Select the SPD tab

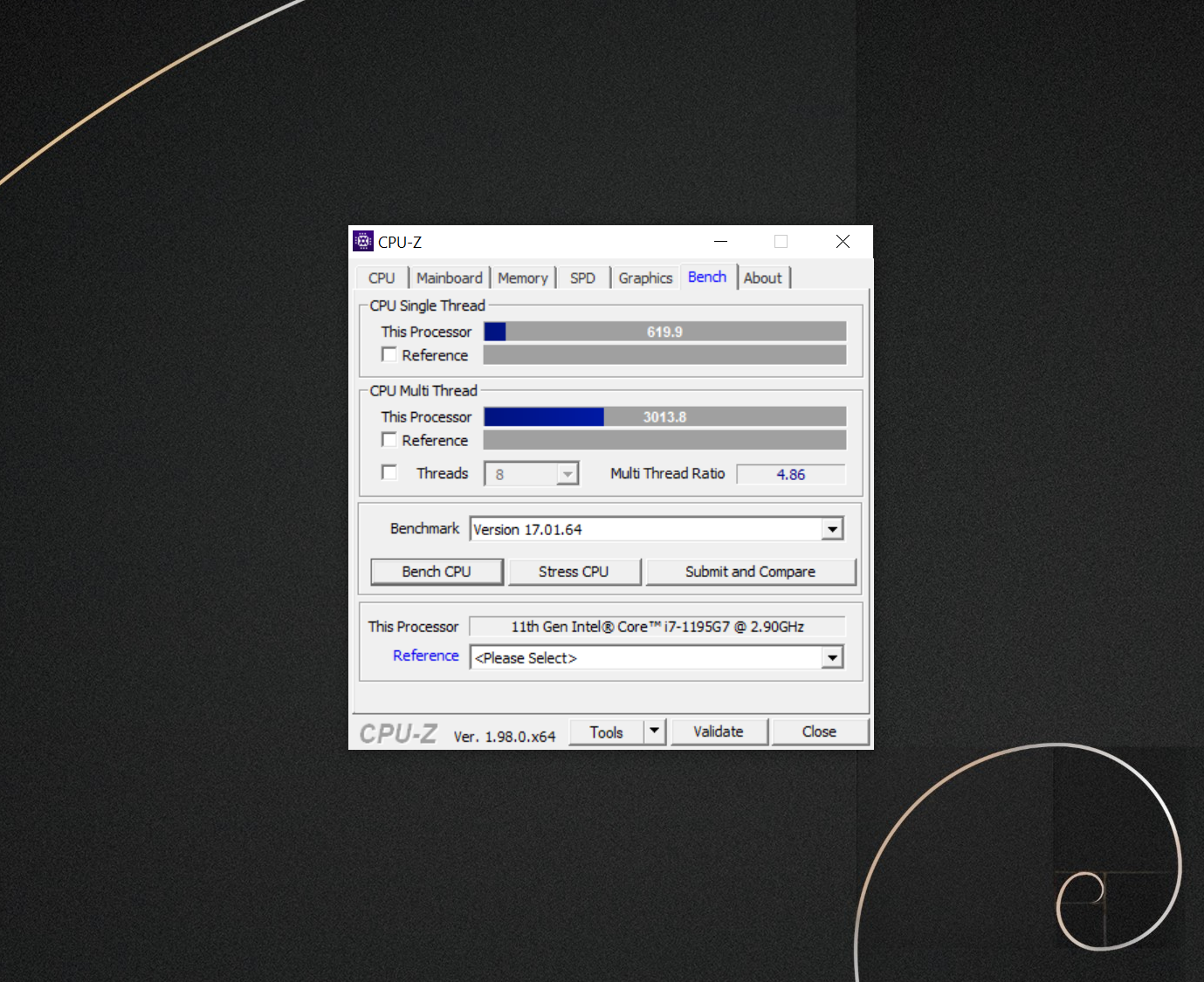coord(582,278)
